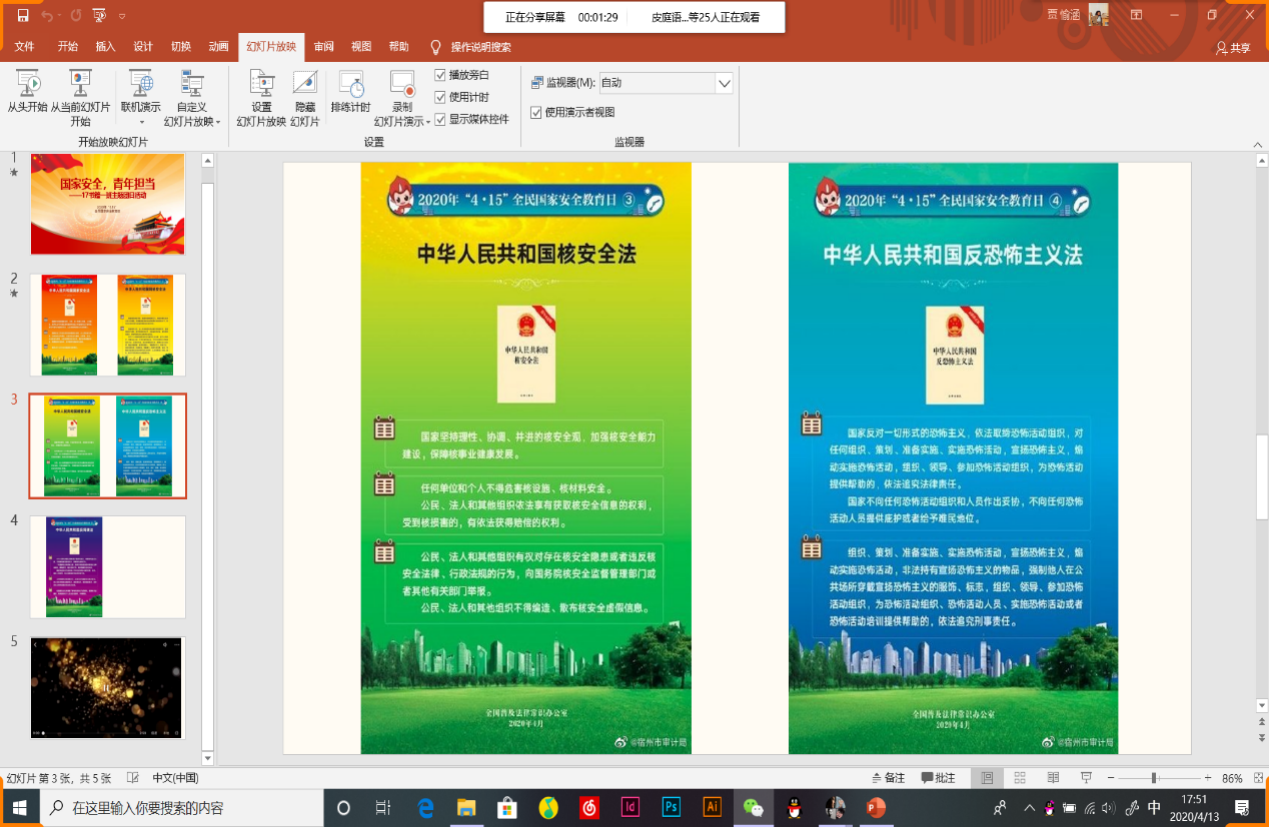Select slide 4 thumbnail in panel
This screenshot has height=827, width=1269.
coord(108,567)
